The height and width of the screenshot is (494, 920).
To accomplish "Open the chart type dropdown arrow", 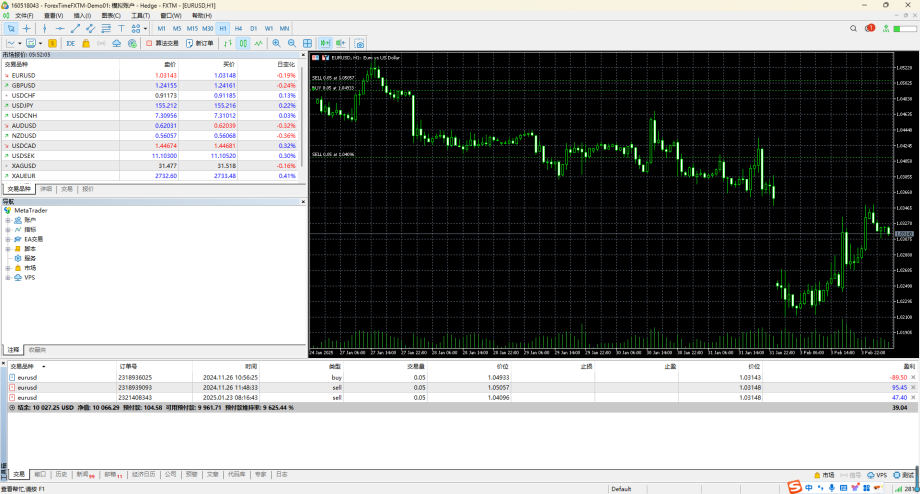I will [20, 43].
